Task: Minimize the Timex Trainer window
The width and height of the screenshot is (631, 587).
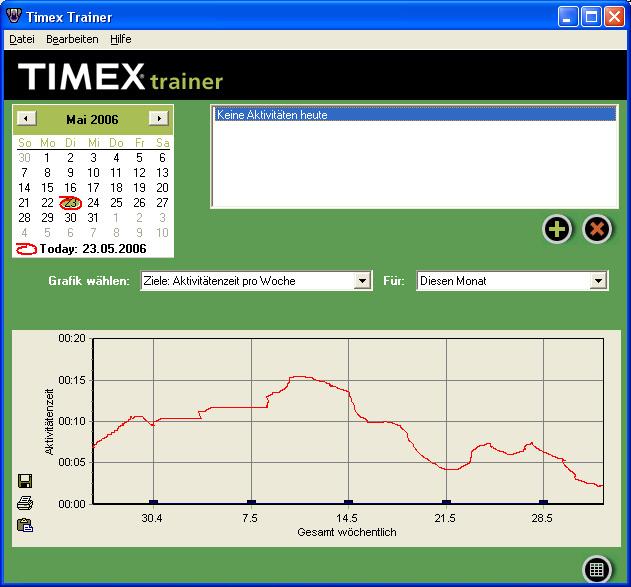Action: (x=567, y=17)
